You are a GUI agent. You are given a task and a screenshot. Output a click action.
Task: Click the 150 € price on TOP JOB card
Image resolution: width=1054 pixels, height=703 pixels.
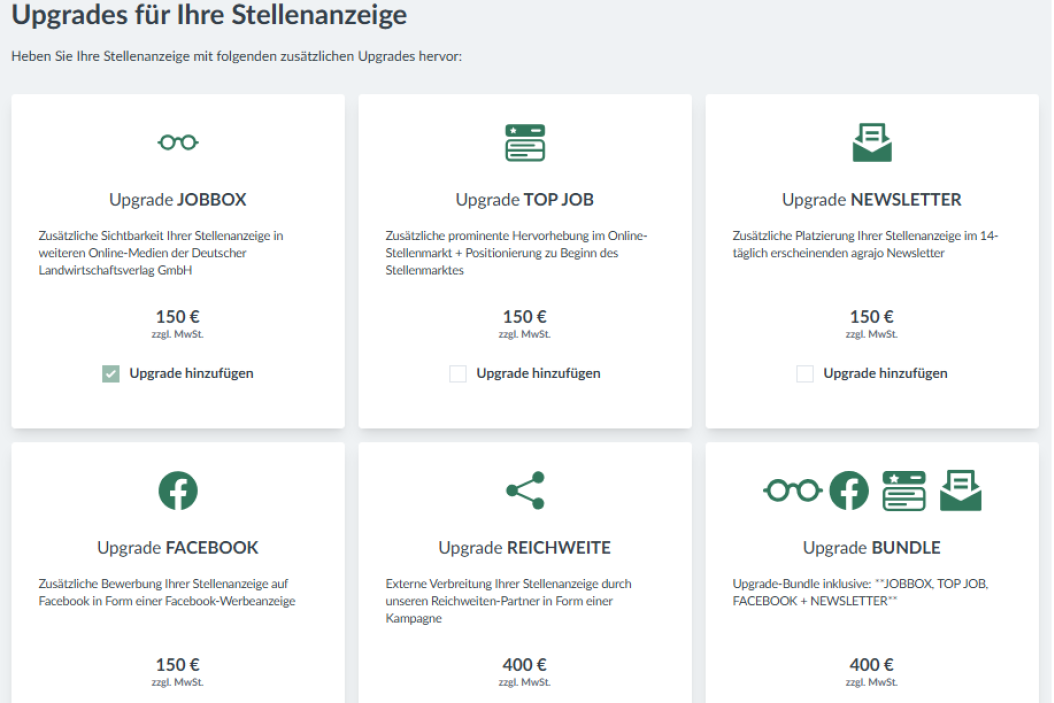tap(525, 317)
